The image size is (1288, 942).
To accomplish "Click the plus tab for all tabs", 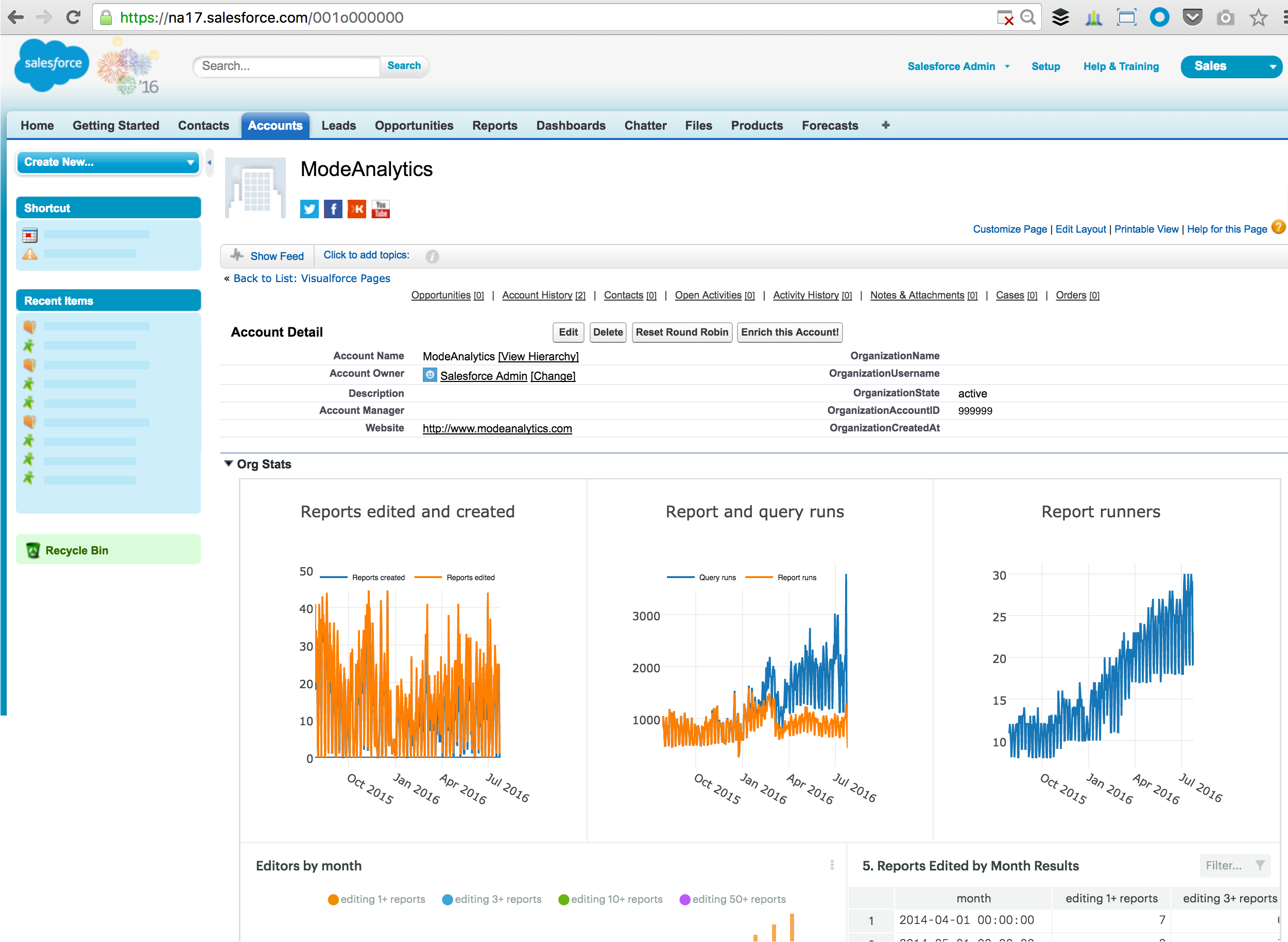I will click(x=885, y=126).
